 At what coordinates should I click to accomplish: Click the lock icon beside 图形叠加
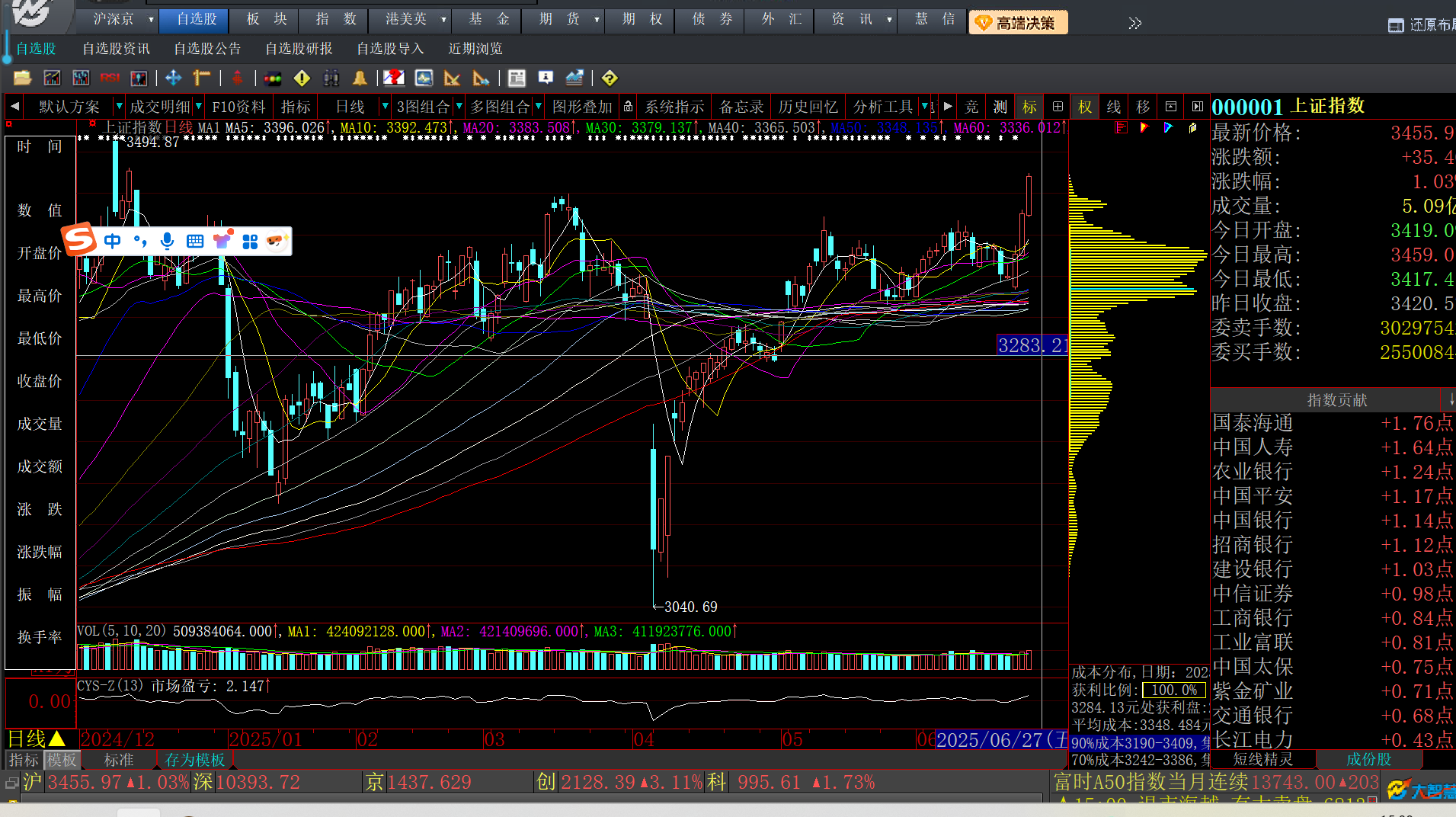[628, 107]
